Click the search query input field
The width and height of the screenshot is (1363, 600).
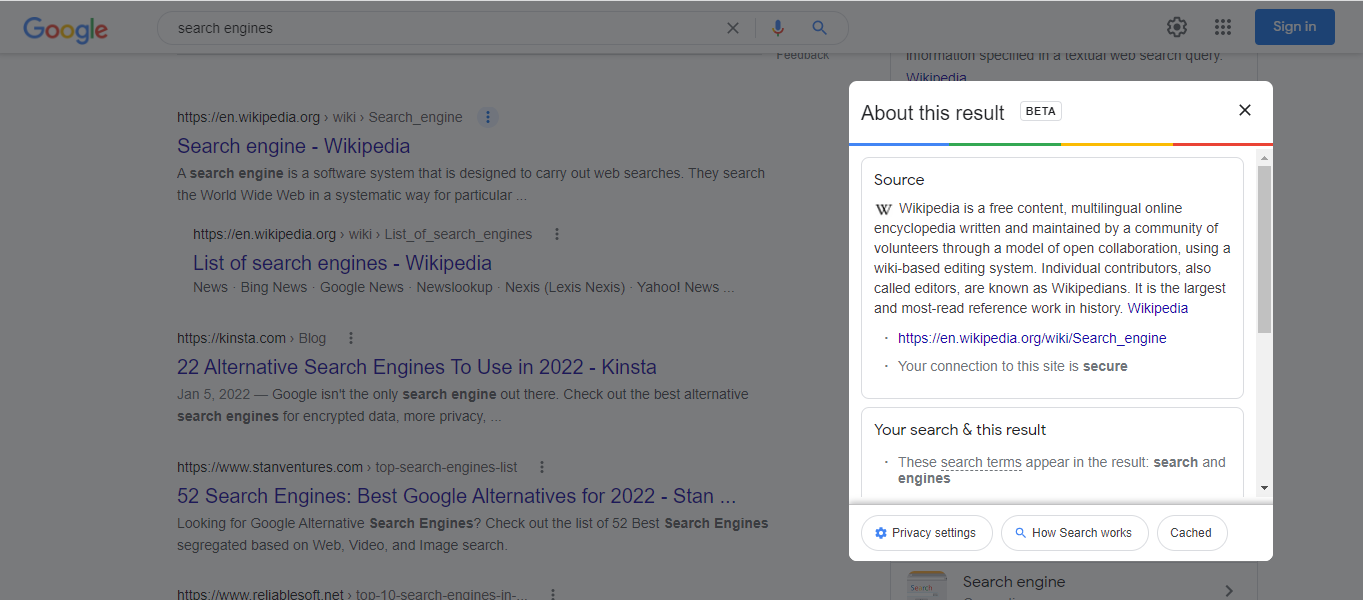pos(440,28)
